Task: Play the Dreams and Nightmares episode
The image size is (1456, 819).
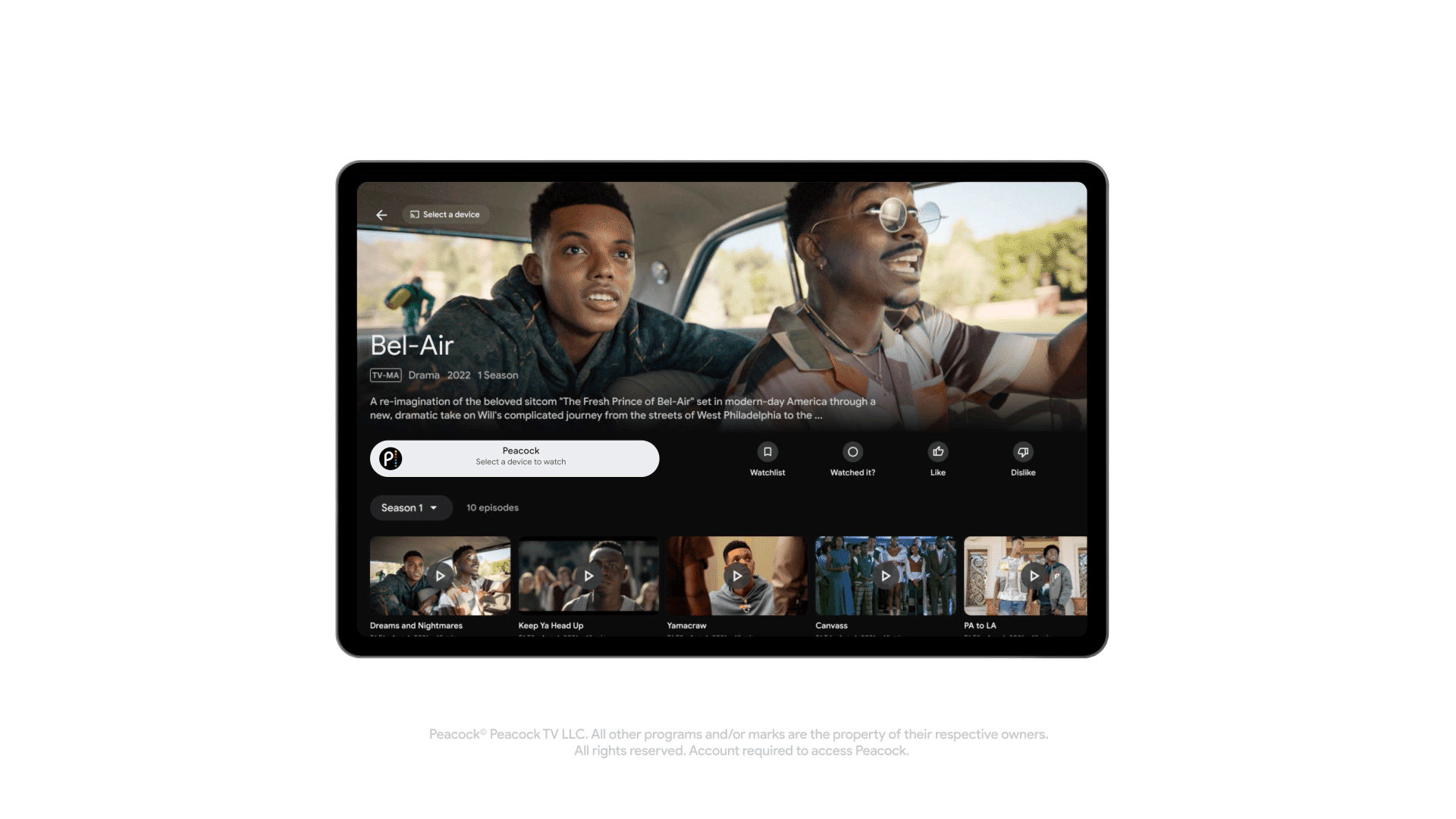Action: (x=440, y=576)
